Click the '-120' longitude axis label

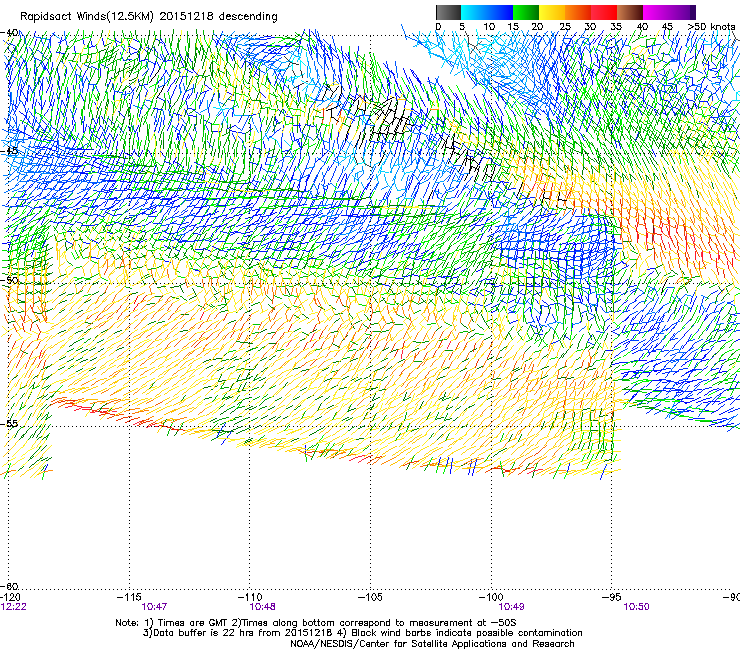click(x=10, y=598)
